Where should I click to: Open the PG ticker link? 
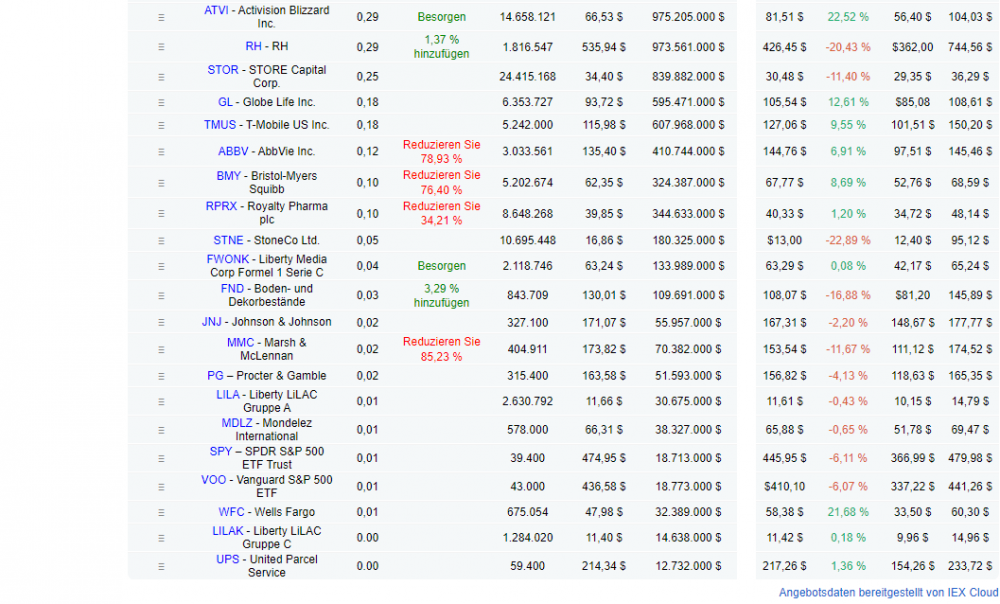[x=215, y=376]
